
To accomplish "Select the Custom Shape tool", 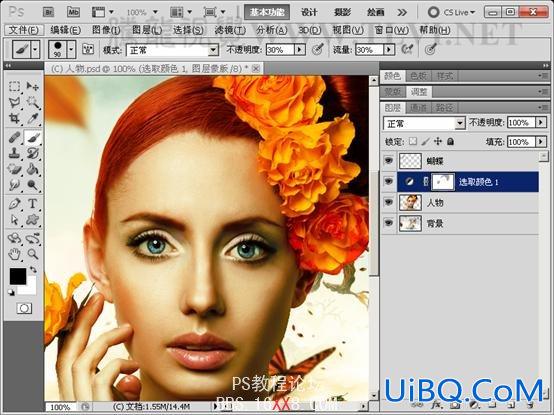I will tap(33, 219).
